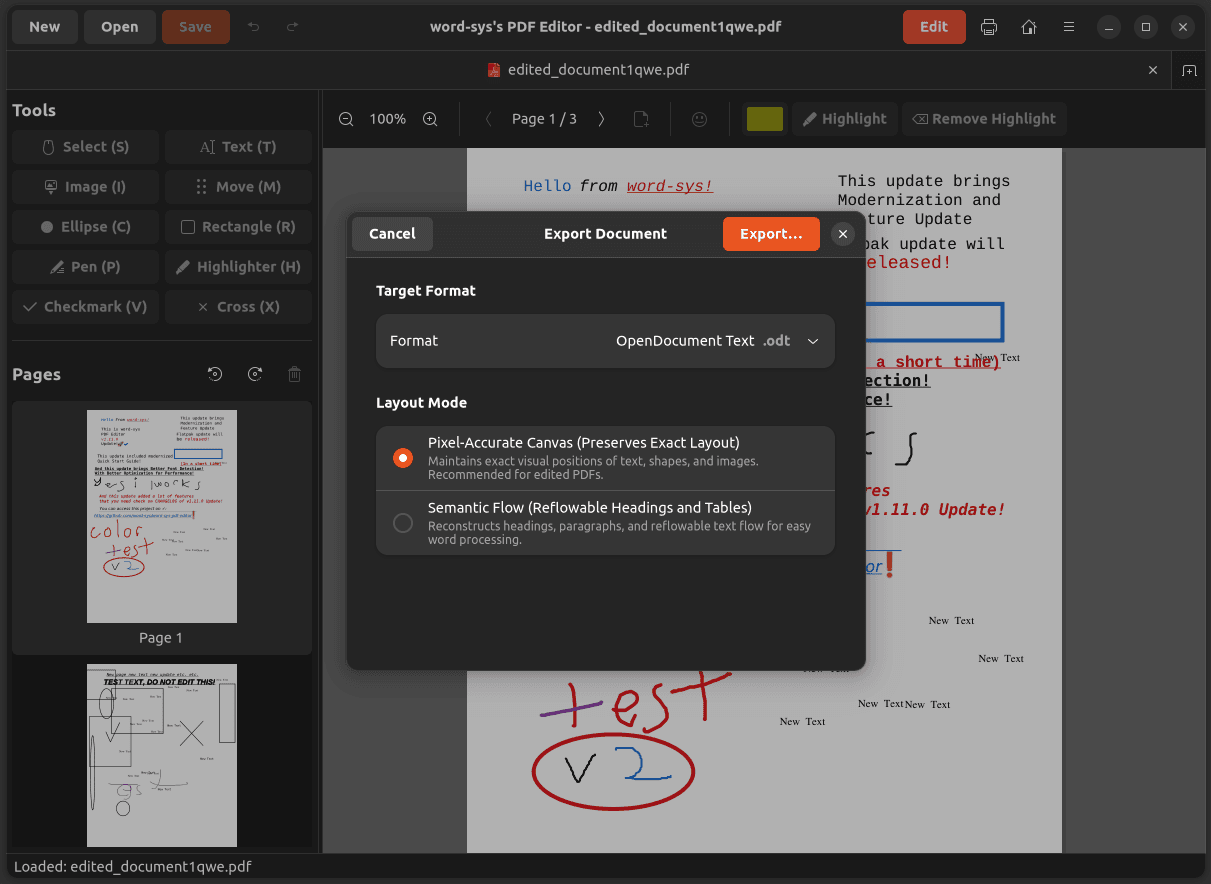Click the Remove Highlight button
This screenshot has width=1211, height=884.
[x=984, y=119]
